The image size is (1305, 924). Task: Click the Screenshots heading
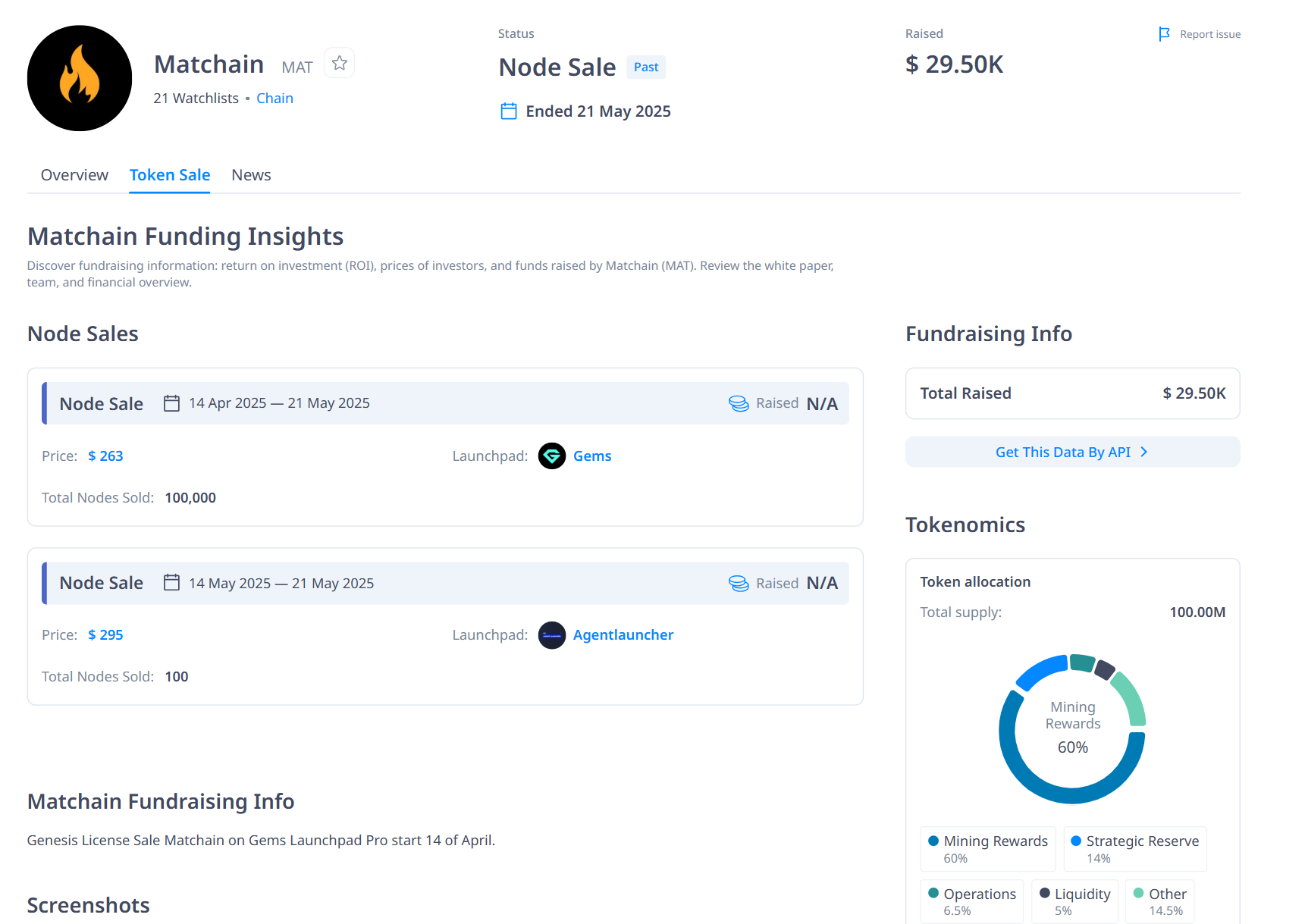89,905
